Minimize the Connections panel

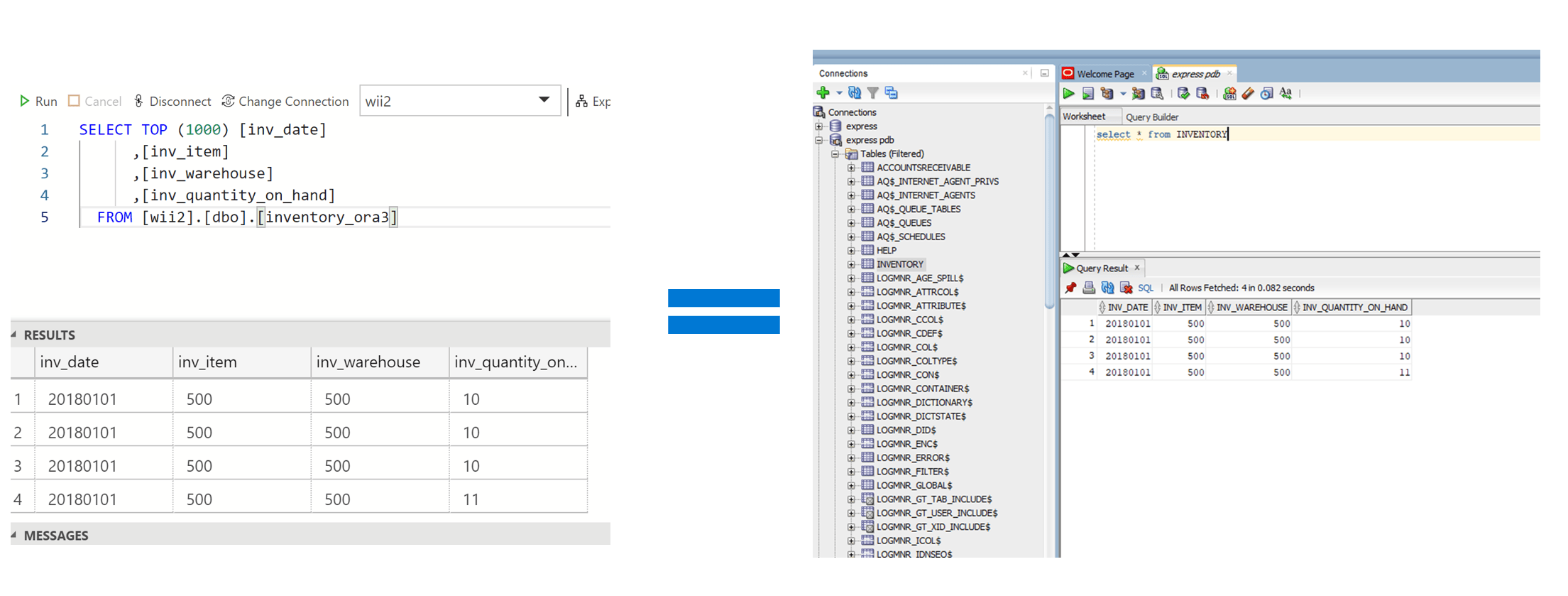pyautogui.click(x=1045, y=73)
